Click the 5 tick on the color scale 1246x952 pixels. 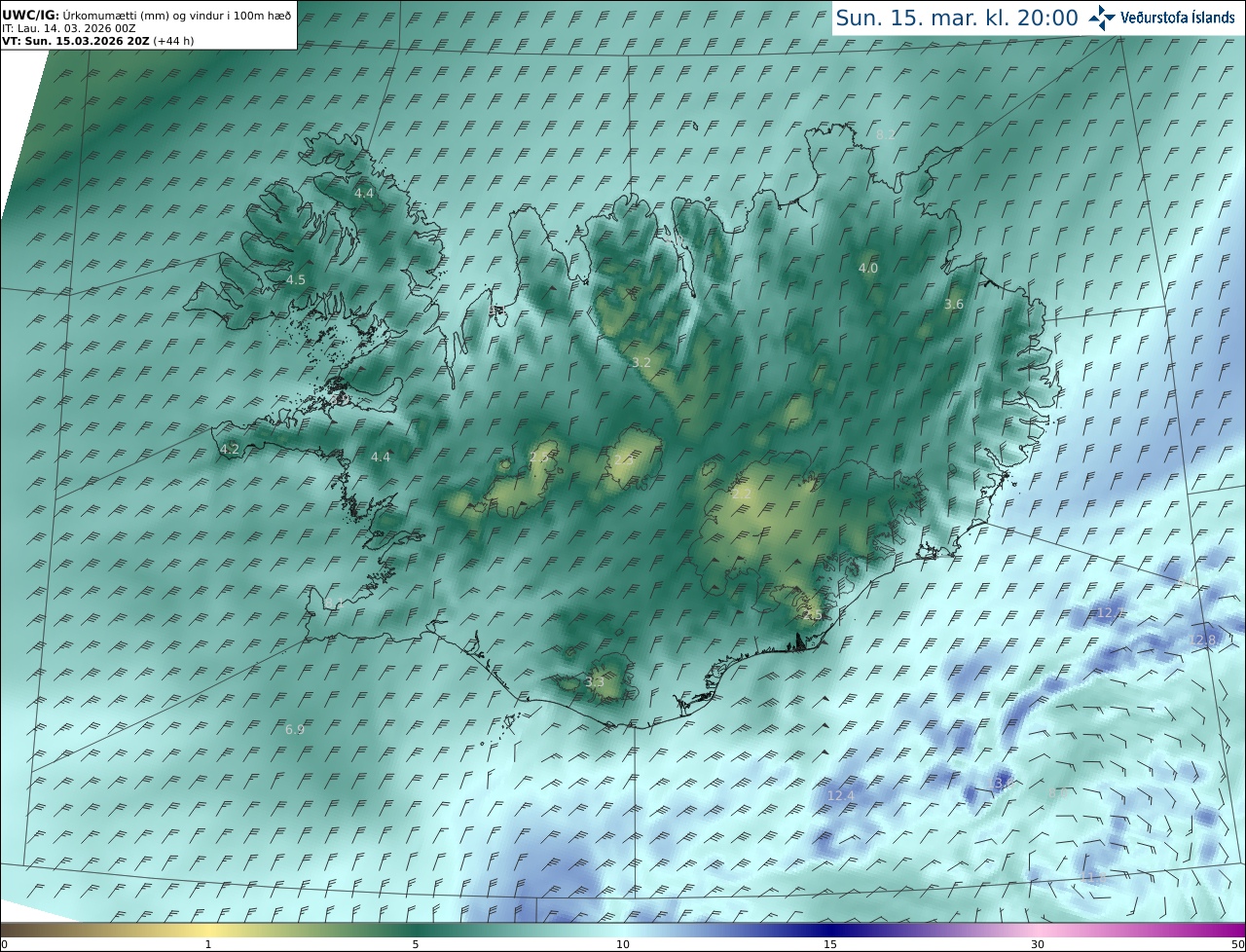pyautogui.click(x=416, y=944)
